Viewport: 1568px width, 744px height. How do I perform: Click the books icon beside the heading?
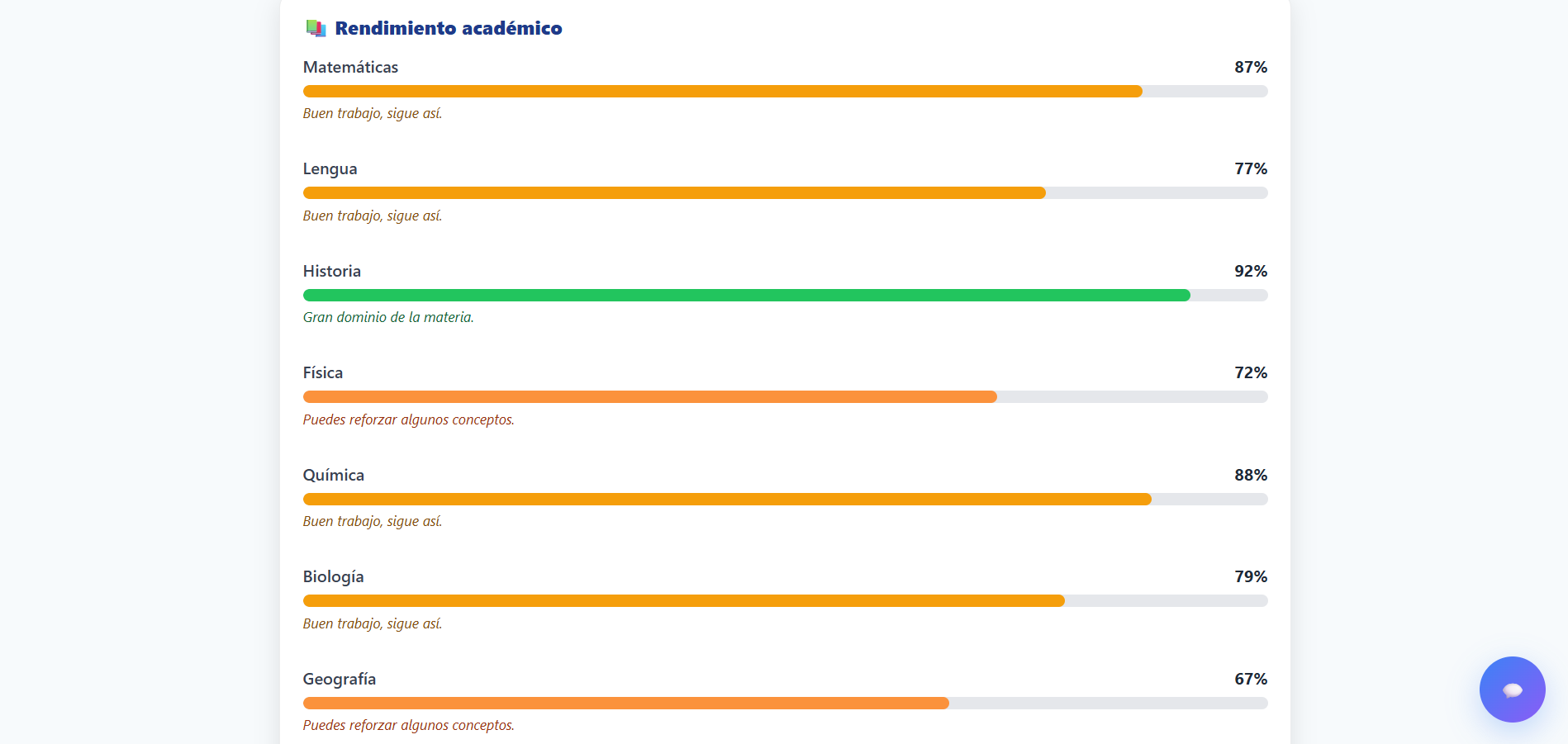[316, 29]
